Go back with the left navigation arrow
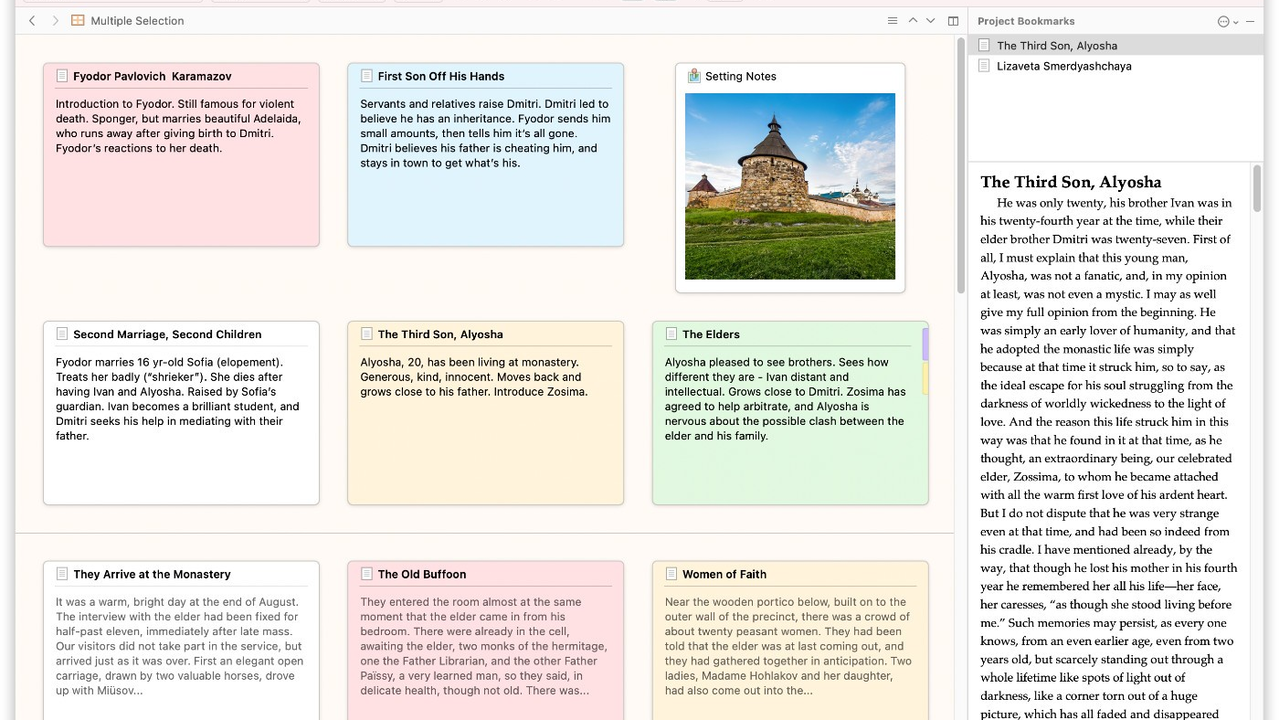This screenshot has width=1279, height=720. tap(32, 21)
